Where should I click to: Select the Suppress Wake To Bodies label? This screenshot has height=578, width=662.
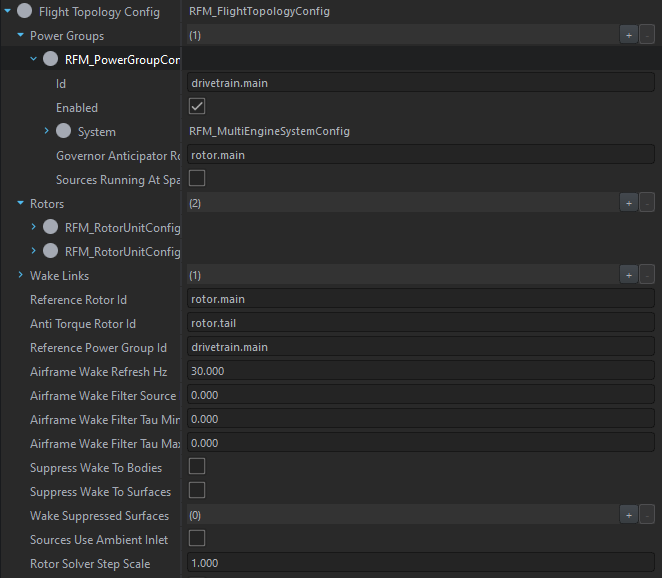(96, 468)
